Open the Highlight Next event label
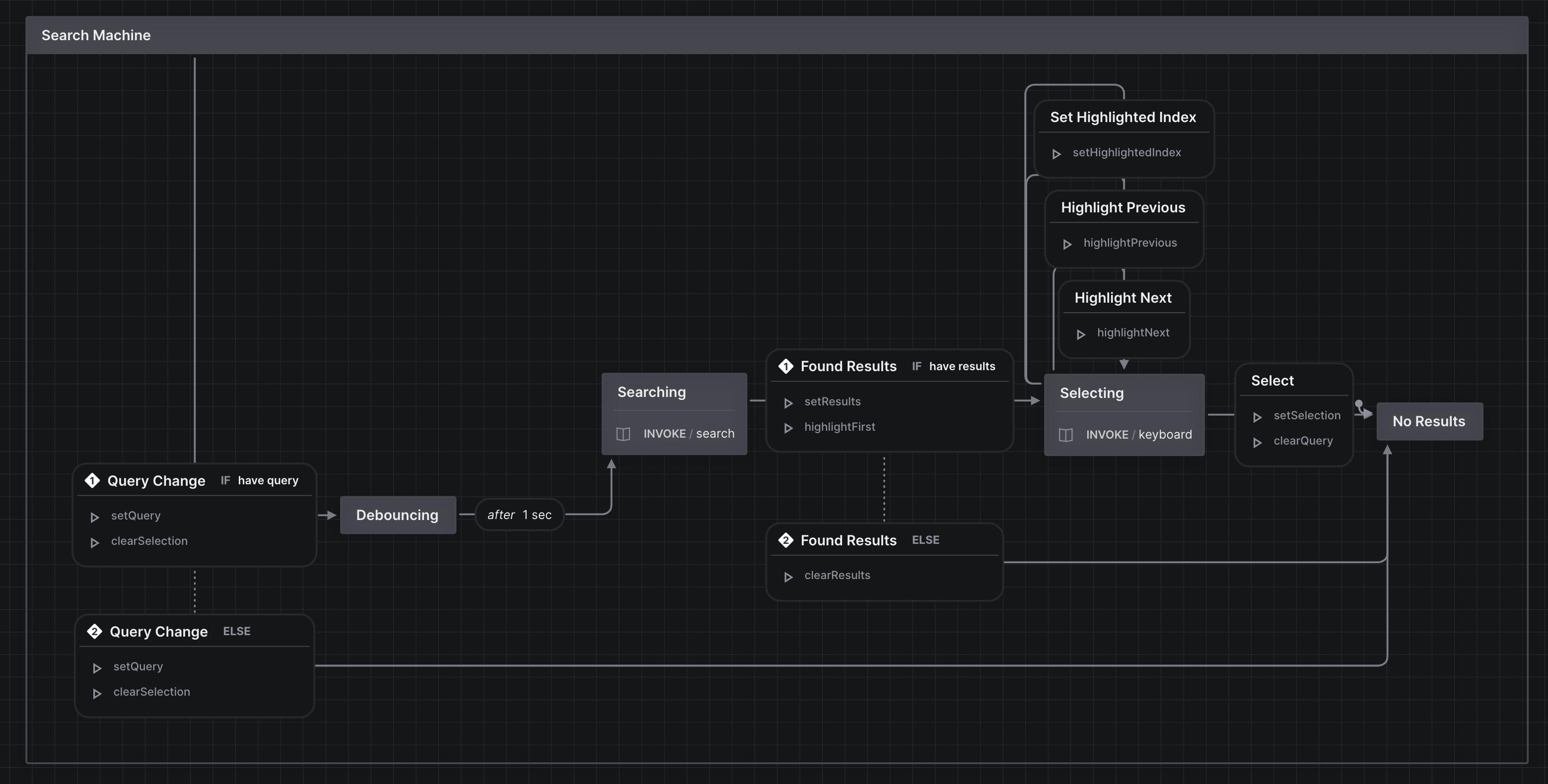1548x784 pixels. (x=1123, y=297)
